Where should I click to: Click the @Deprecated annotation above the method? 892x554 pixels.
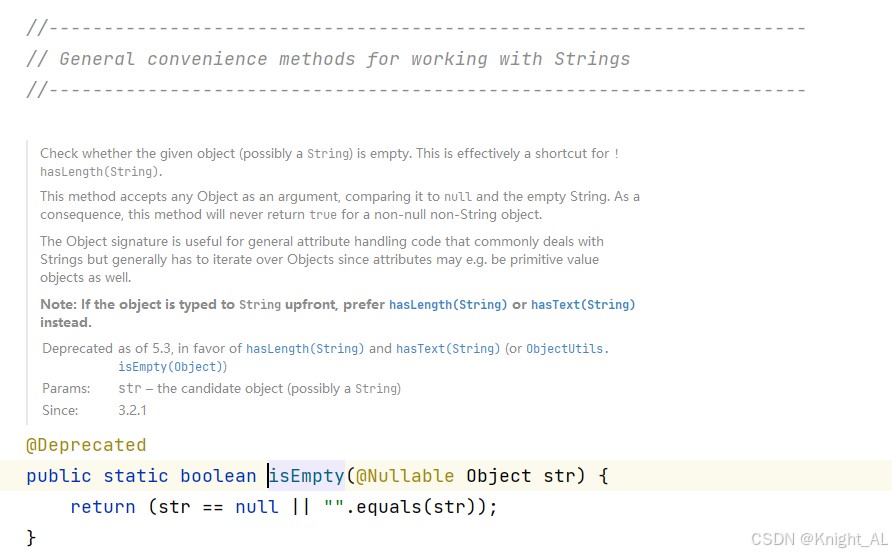pyautogui.click(x=86, y=445)
